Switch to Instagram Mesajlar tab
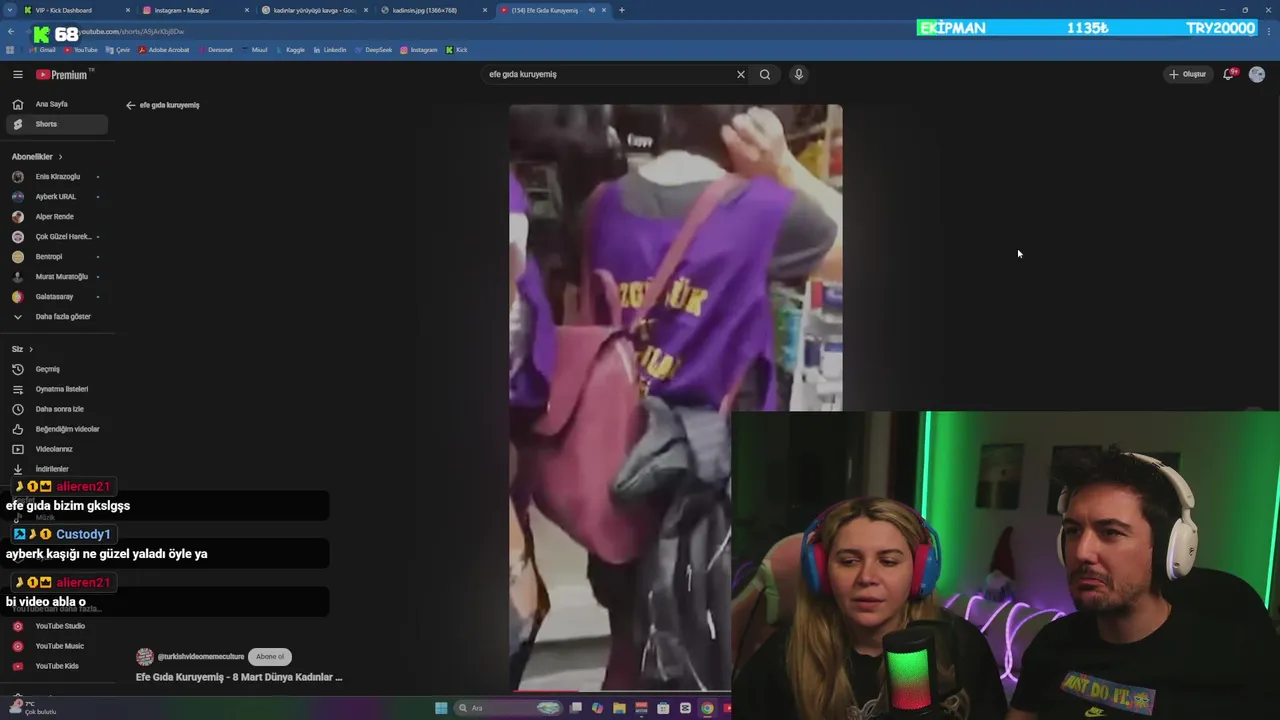This screenshot has height=720, width=1280. click(195, 10)
